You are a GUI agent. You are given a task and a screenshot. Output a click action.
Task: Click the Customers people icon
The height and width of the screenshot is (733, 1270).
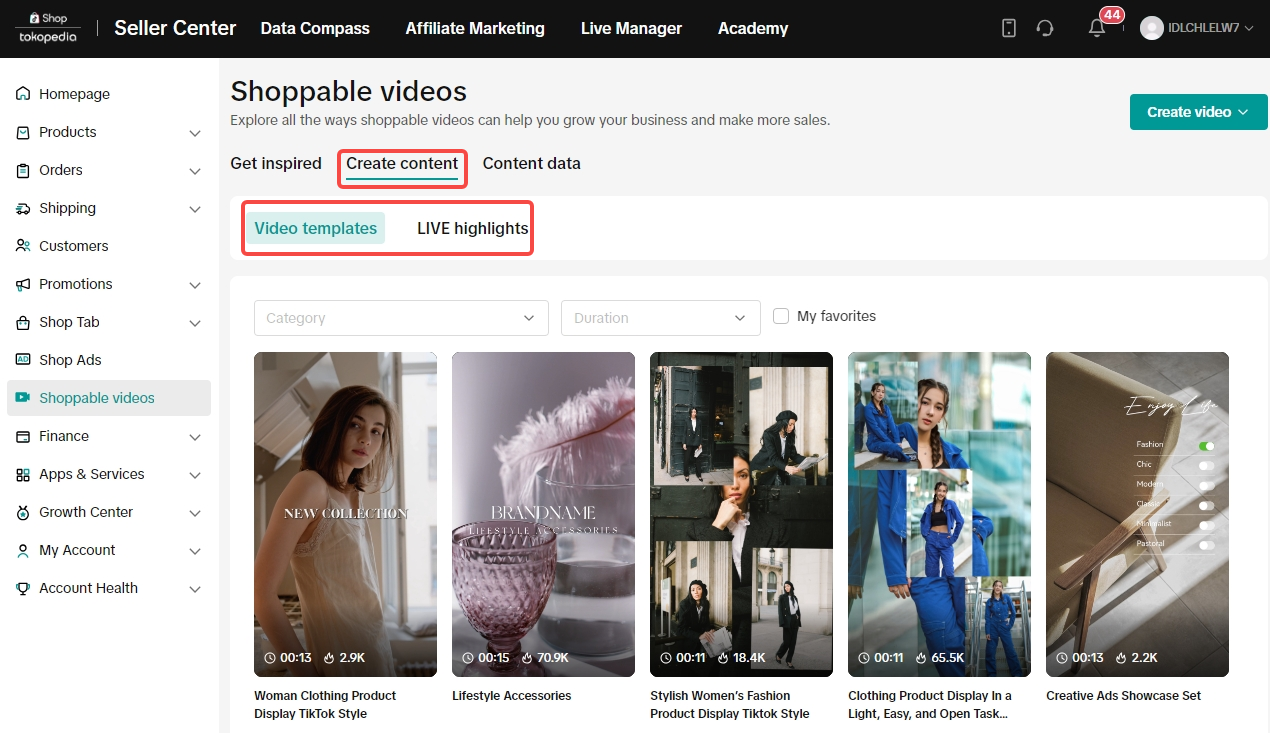[23, 246]
